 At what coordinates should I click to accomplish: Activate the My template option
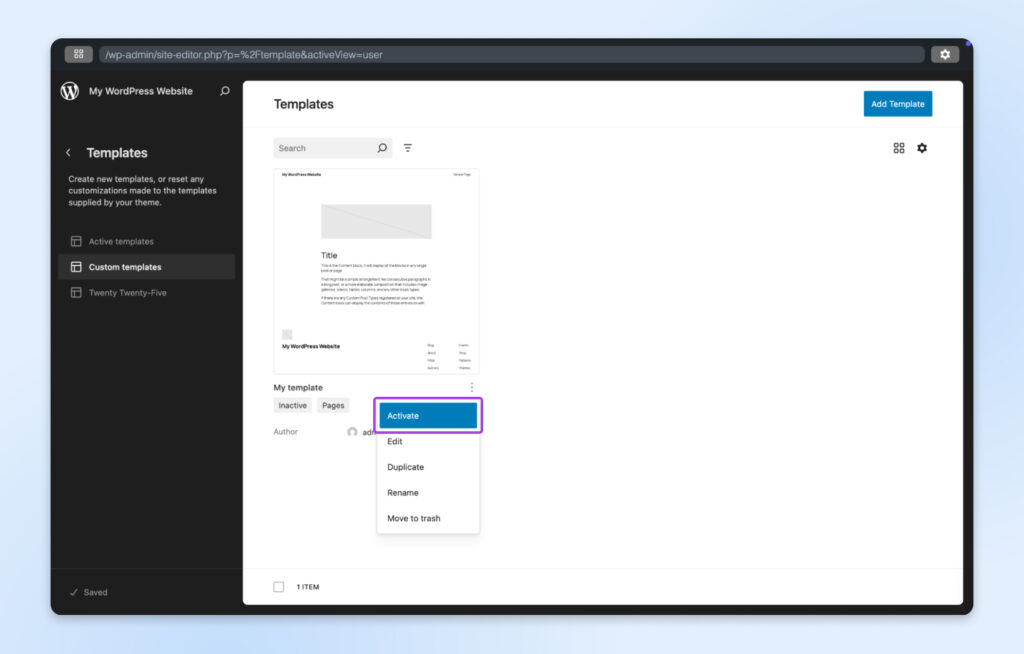pos(428,415)
